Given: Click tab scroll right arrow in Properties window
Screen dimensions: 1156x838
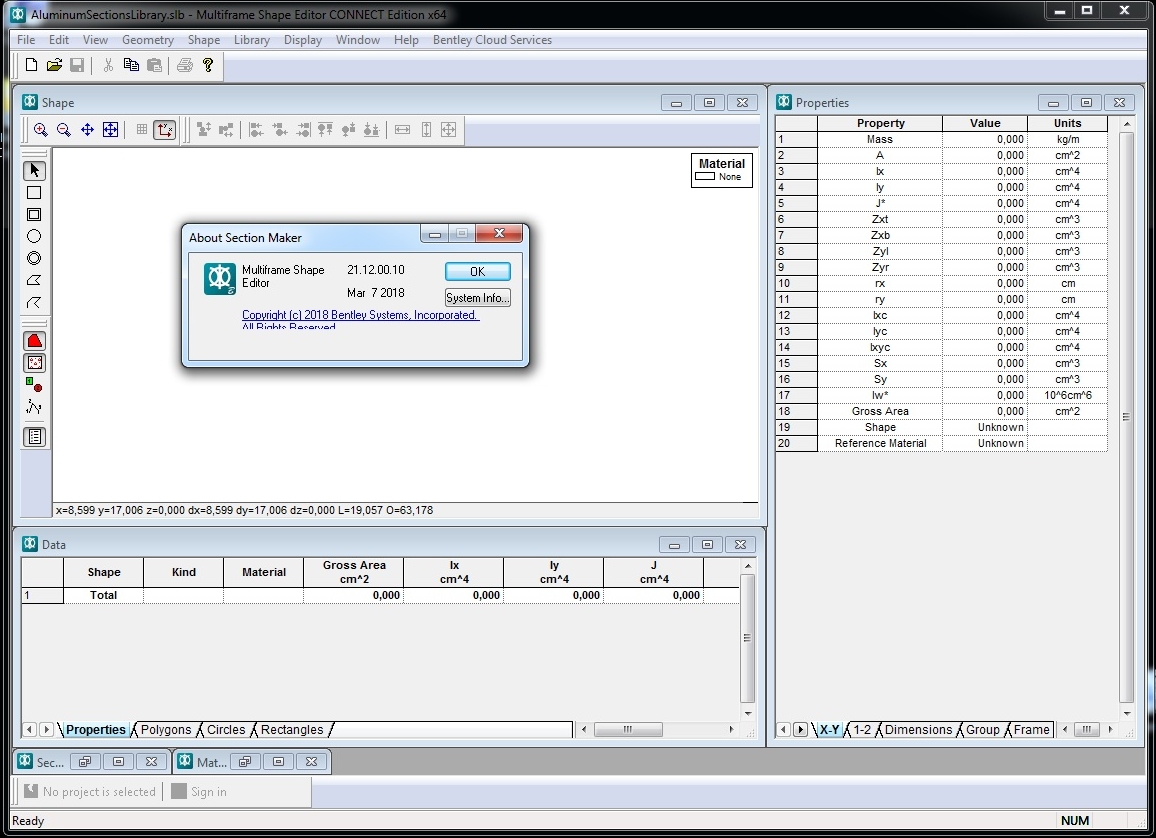Looking at the screenshot, I should coord(800,730).
